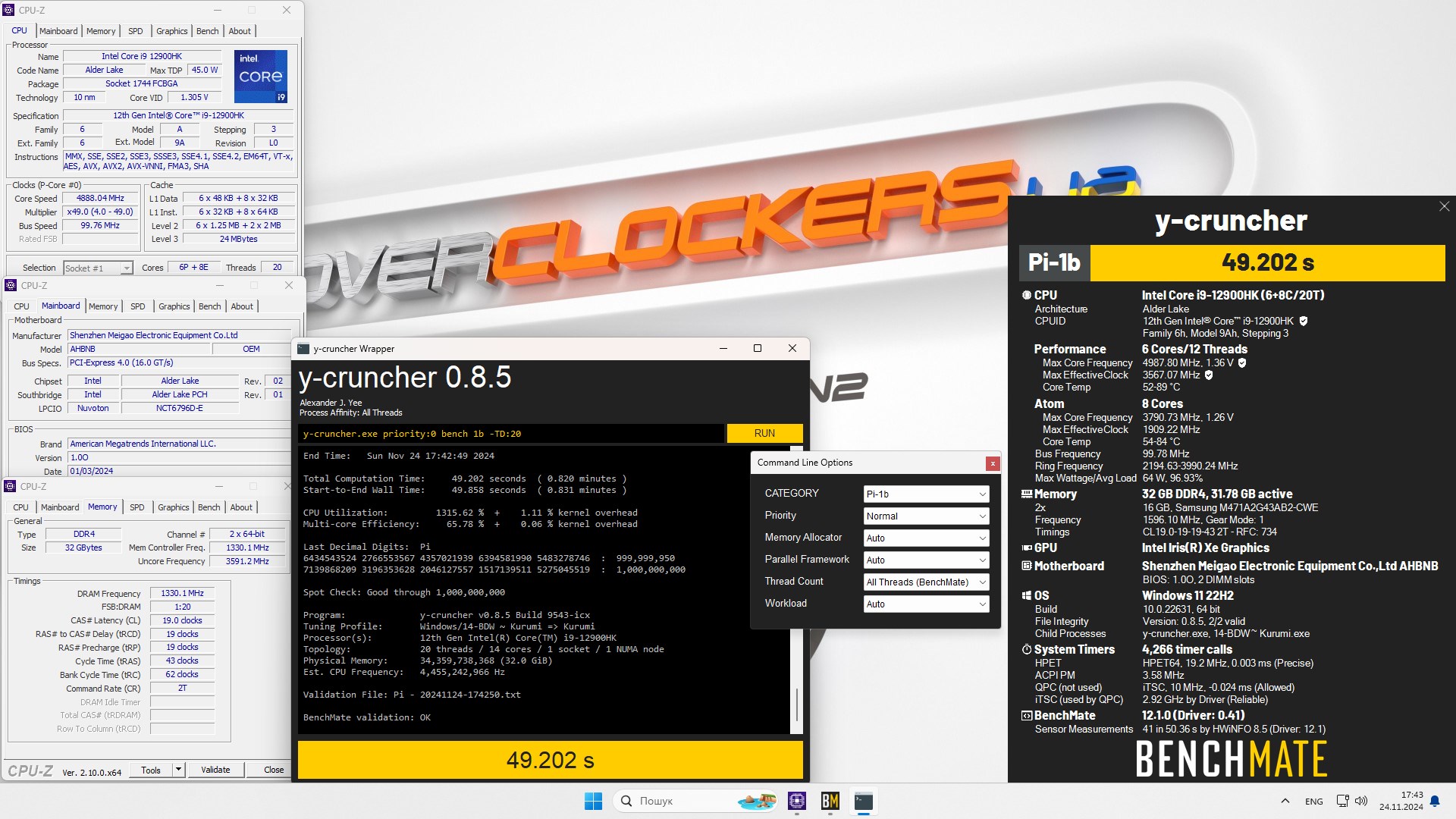Click the Intel Core i9 logo in CPU-Z
The image size is (1456, 819).
click(261, 77)
